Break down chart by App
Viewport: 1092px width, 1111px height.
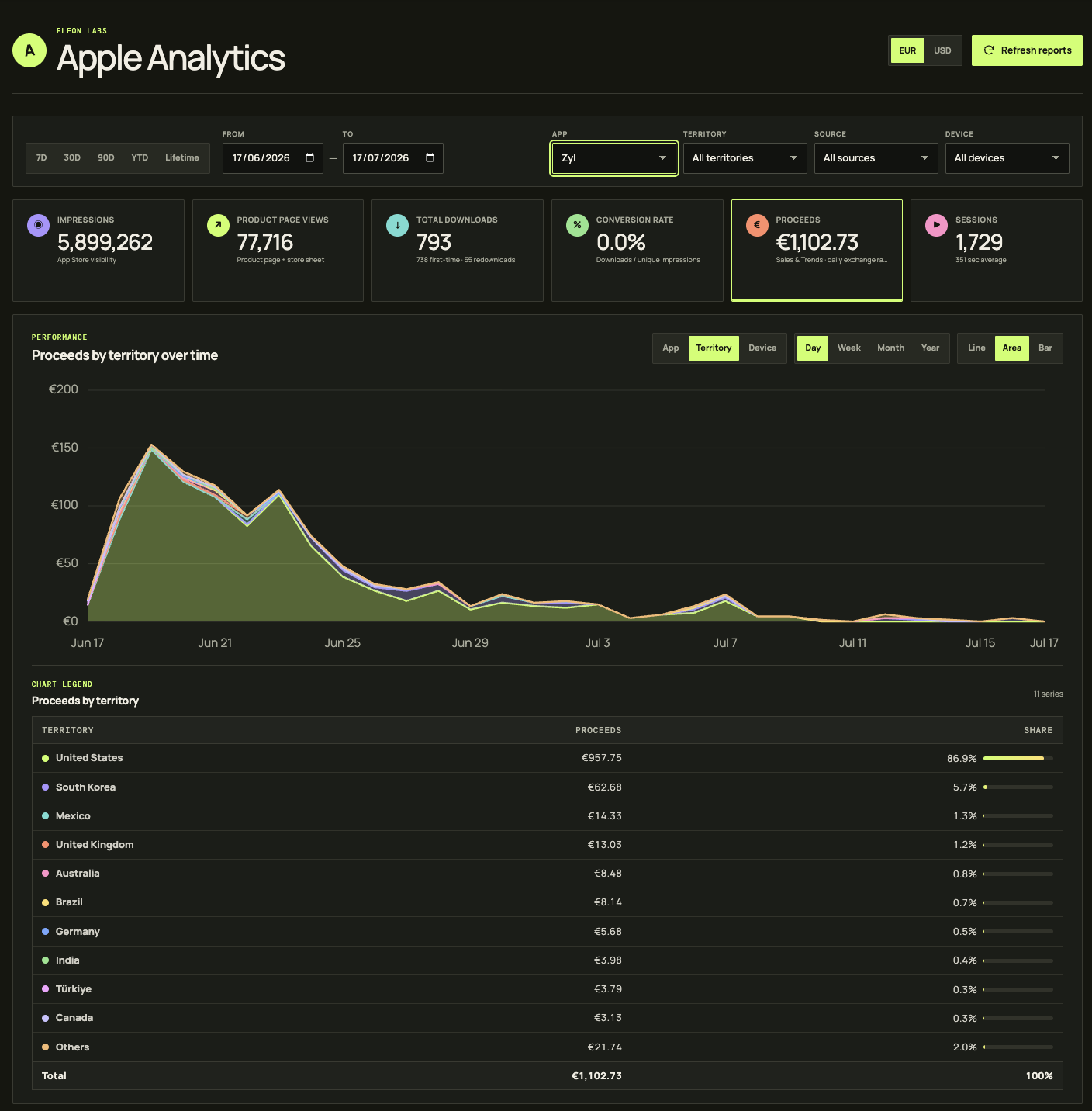pyautogui.click(x=671, y=348)
